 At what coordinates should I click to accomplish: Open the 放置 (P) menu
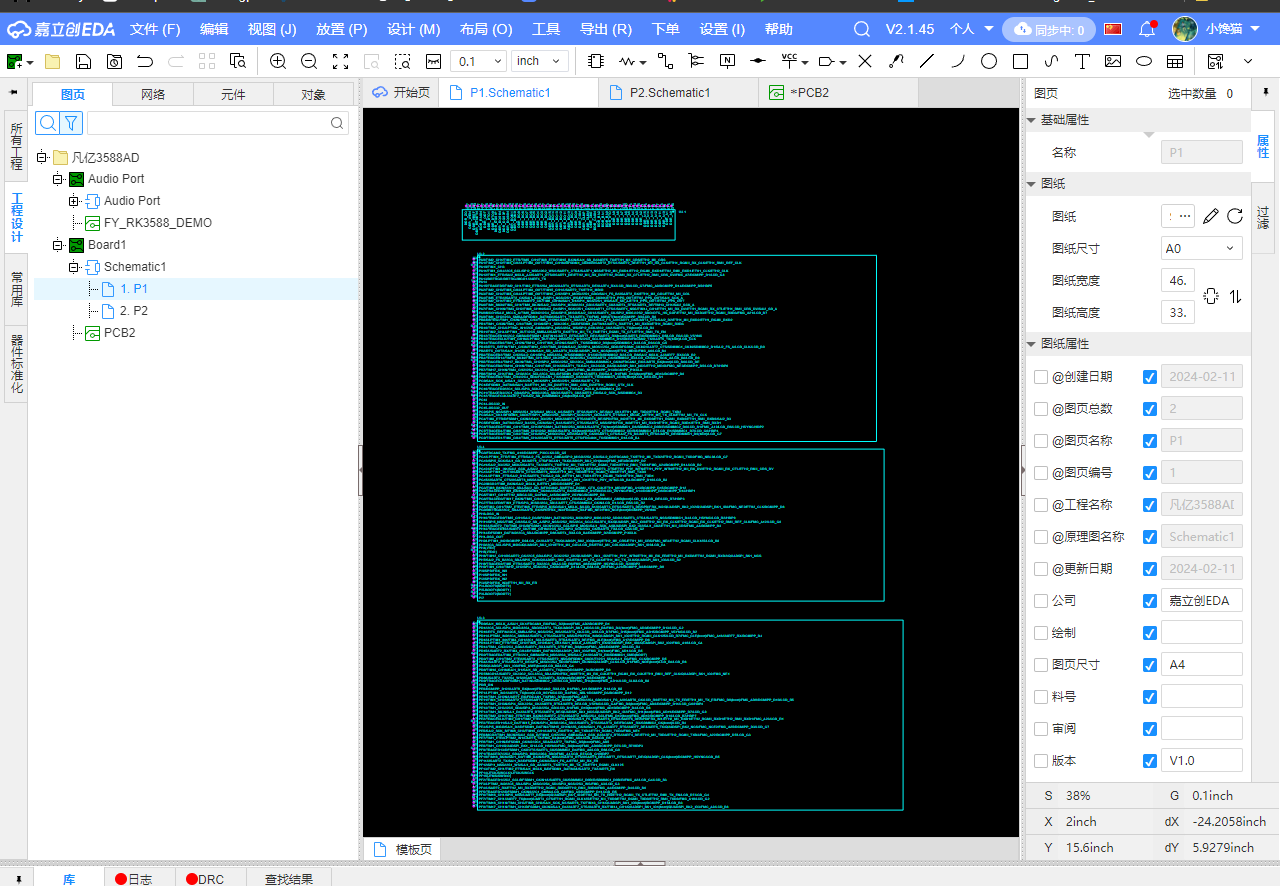click(x=341, y=29)
